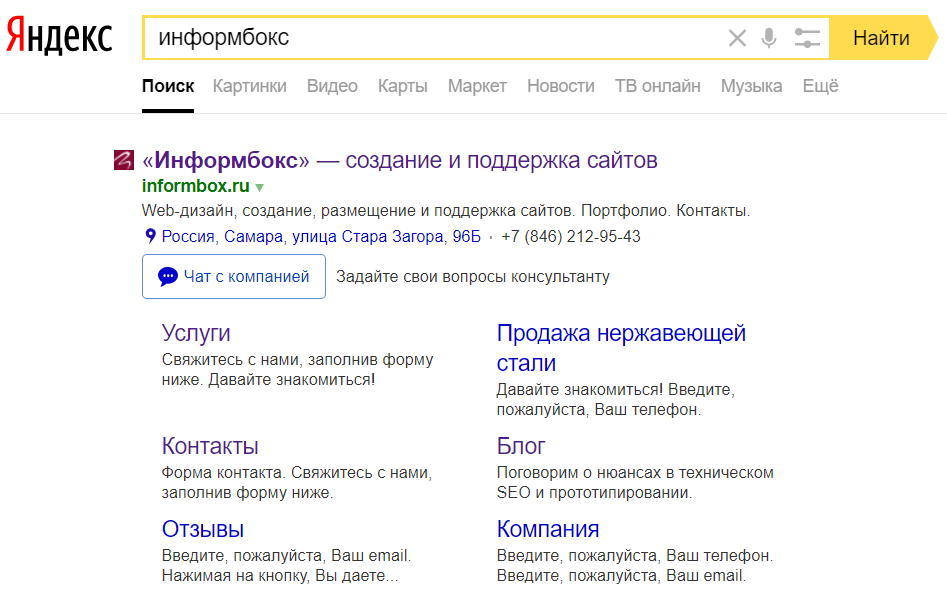Click the Яндекс logo
The image size is (947, 608).
59,36
